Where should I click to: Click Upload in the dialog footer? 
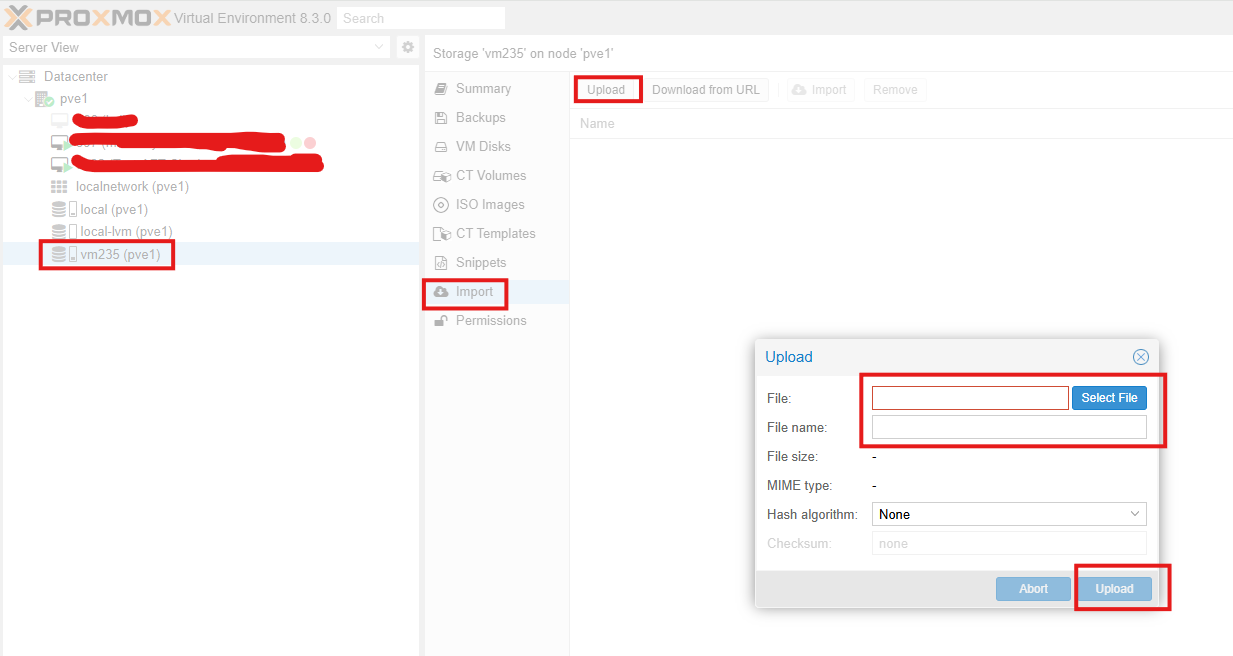click(x=1114, y=589)
